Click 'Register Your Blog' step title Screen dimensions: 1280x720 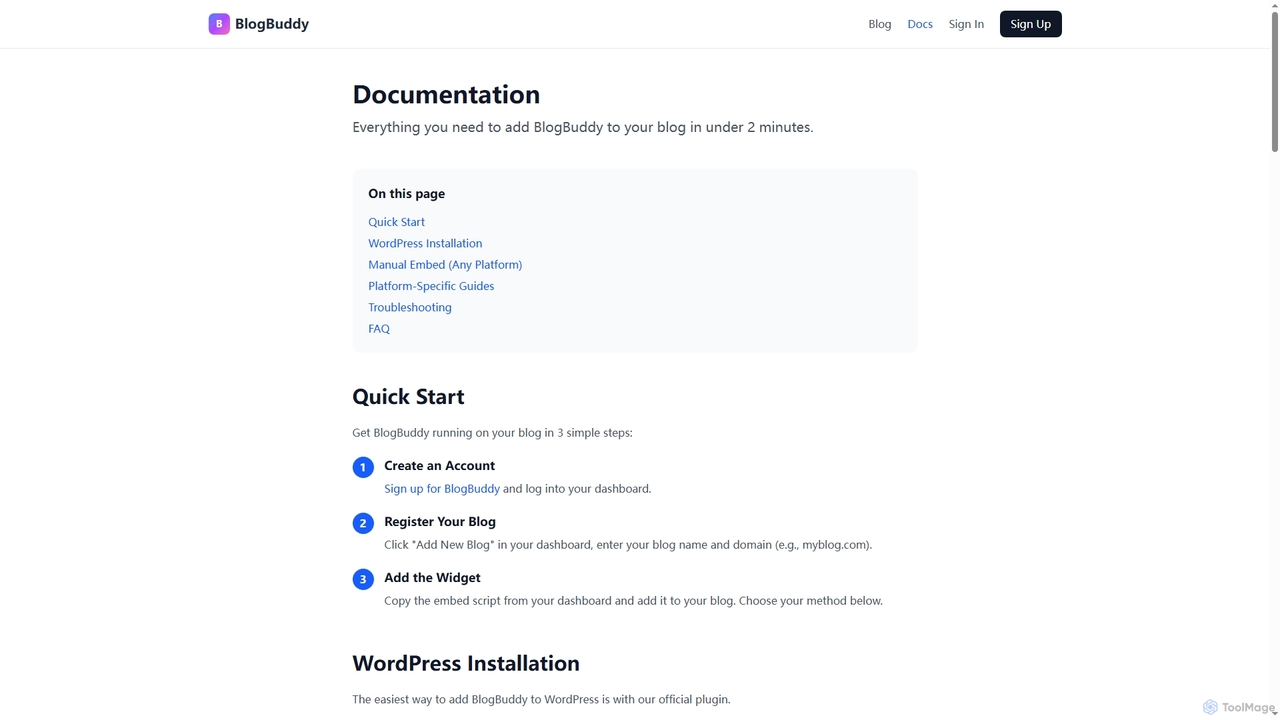point(440,522)
